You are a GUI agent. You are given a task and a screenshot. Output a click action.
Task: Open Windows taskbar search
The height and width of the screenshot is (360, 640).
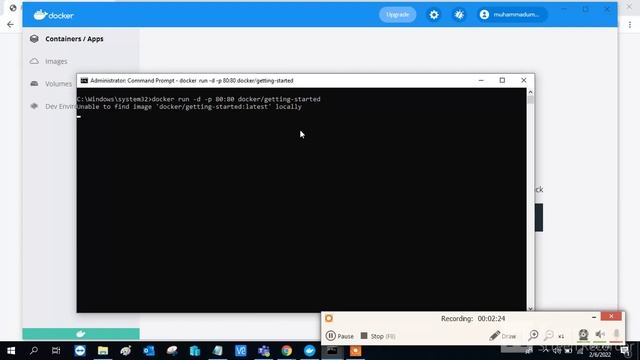(34, 351)
